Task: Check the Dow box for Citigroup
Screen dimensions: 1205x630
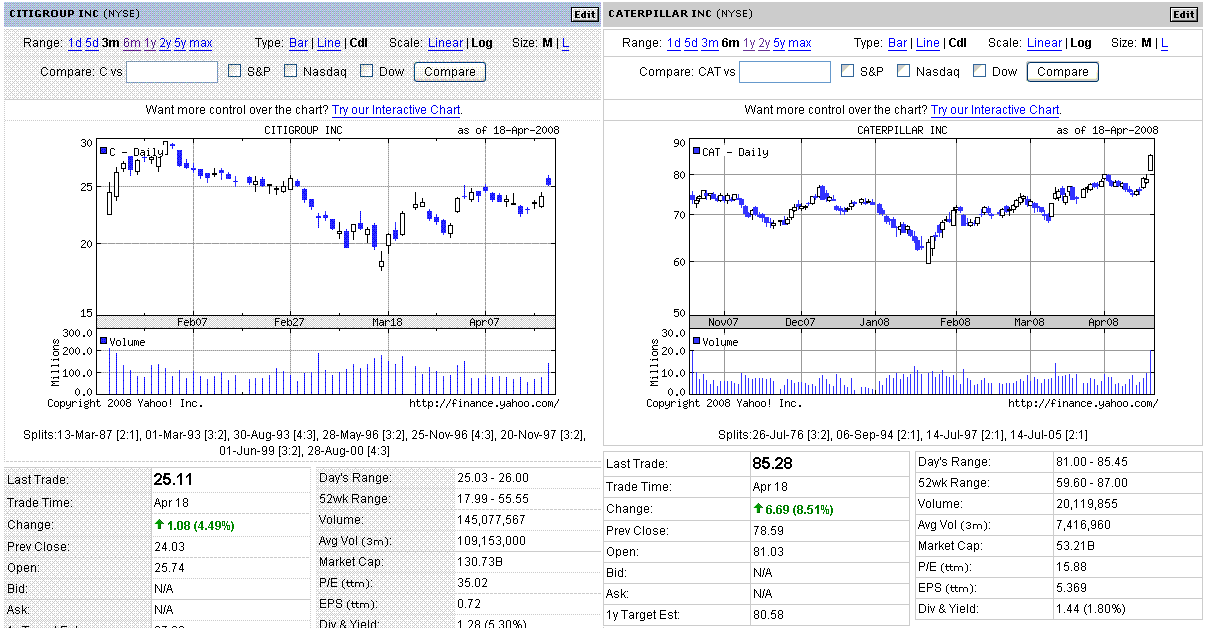Action: (x=367, y=71)
